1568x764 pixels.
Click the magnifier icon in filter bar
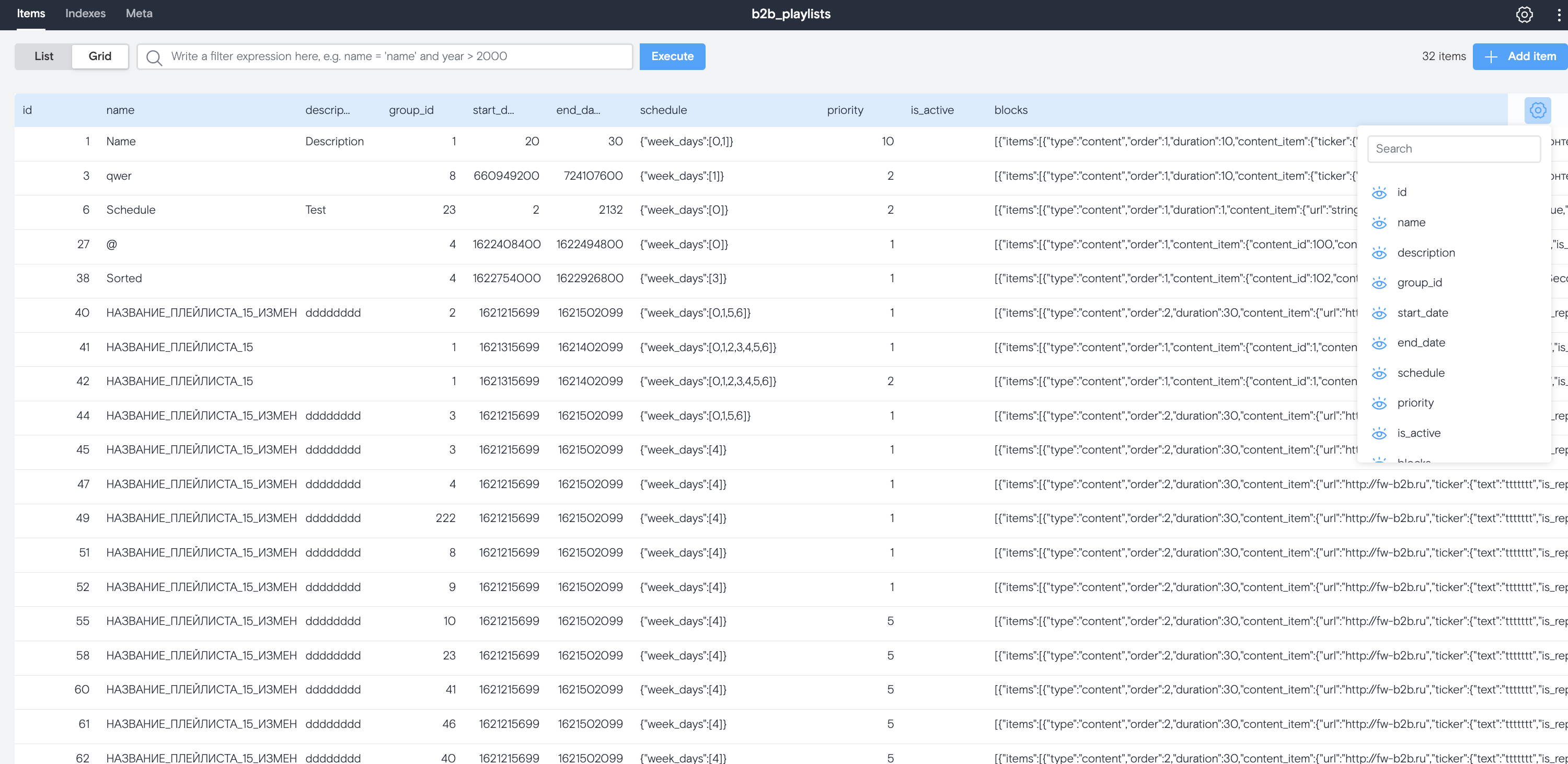point(154,57)
